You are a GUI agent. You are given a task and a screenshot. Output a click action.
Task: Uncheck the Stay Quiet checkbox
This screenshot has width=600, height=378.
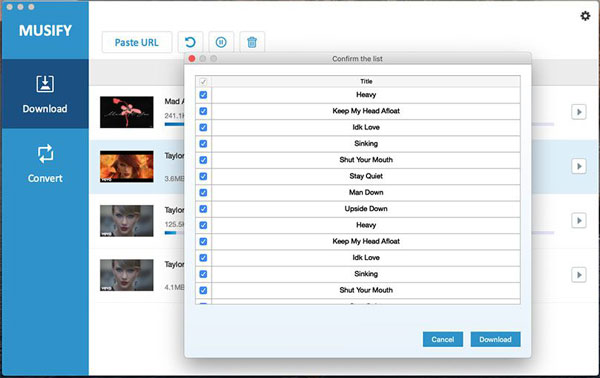tap(203, 176)
